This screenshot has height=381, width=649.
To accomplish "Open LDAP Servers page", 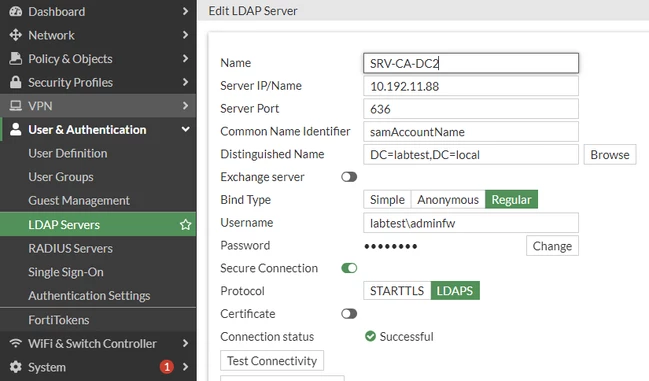I will pyautogui.click(x=98, y=225).
